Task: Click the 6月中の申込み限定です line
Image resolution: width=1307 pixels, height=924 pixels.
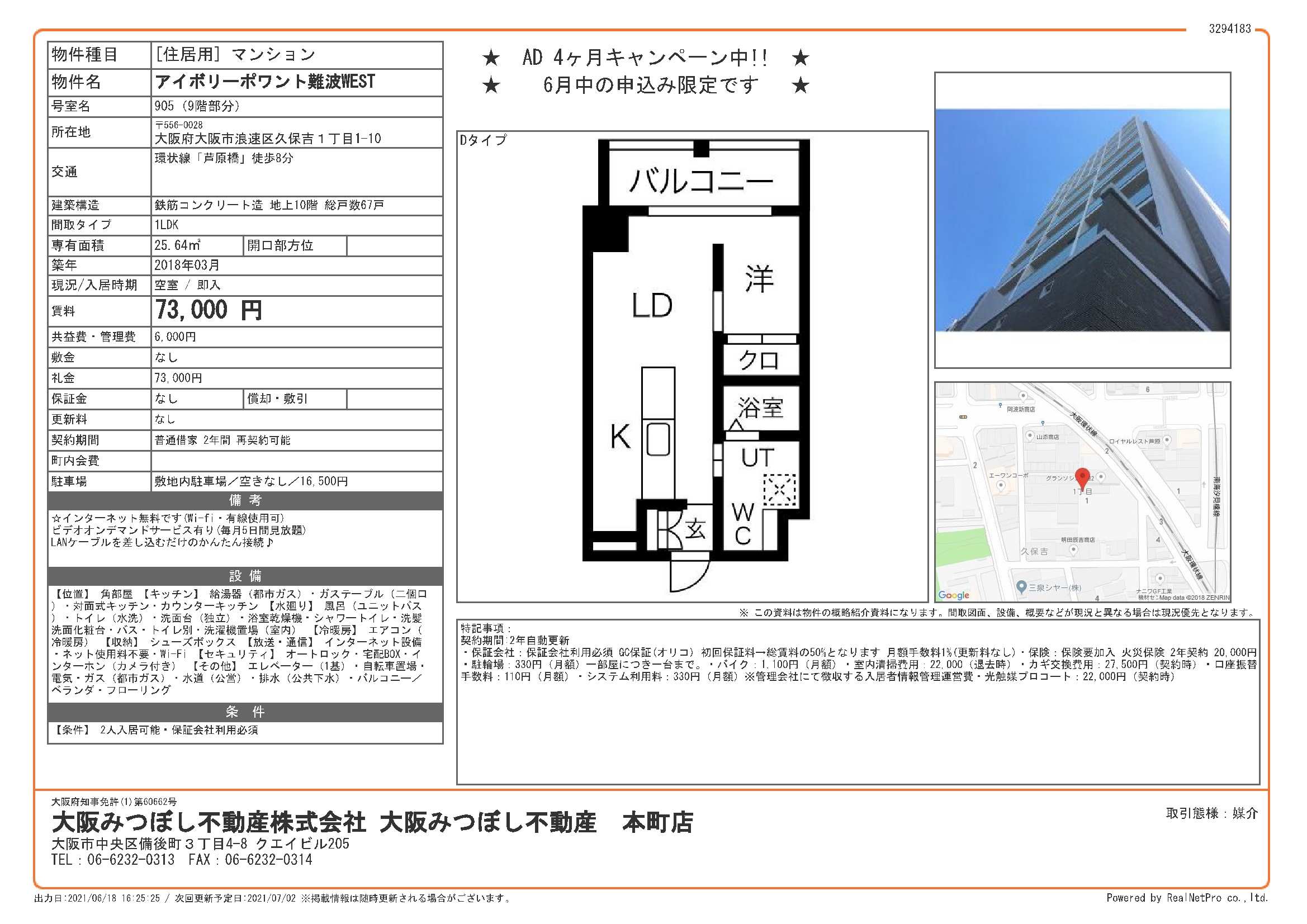Action: (x=651, y=86)
